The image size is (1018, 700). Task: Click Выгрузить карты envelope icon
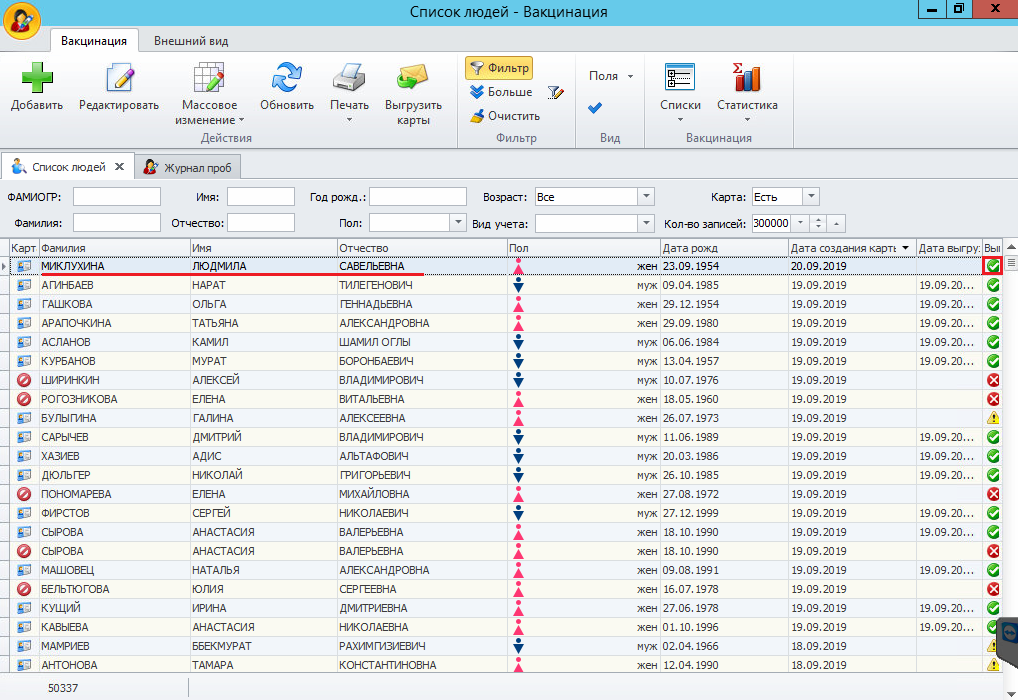412,78
